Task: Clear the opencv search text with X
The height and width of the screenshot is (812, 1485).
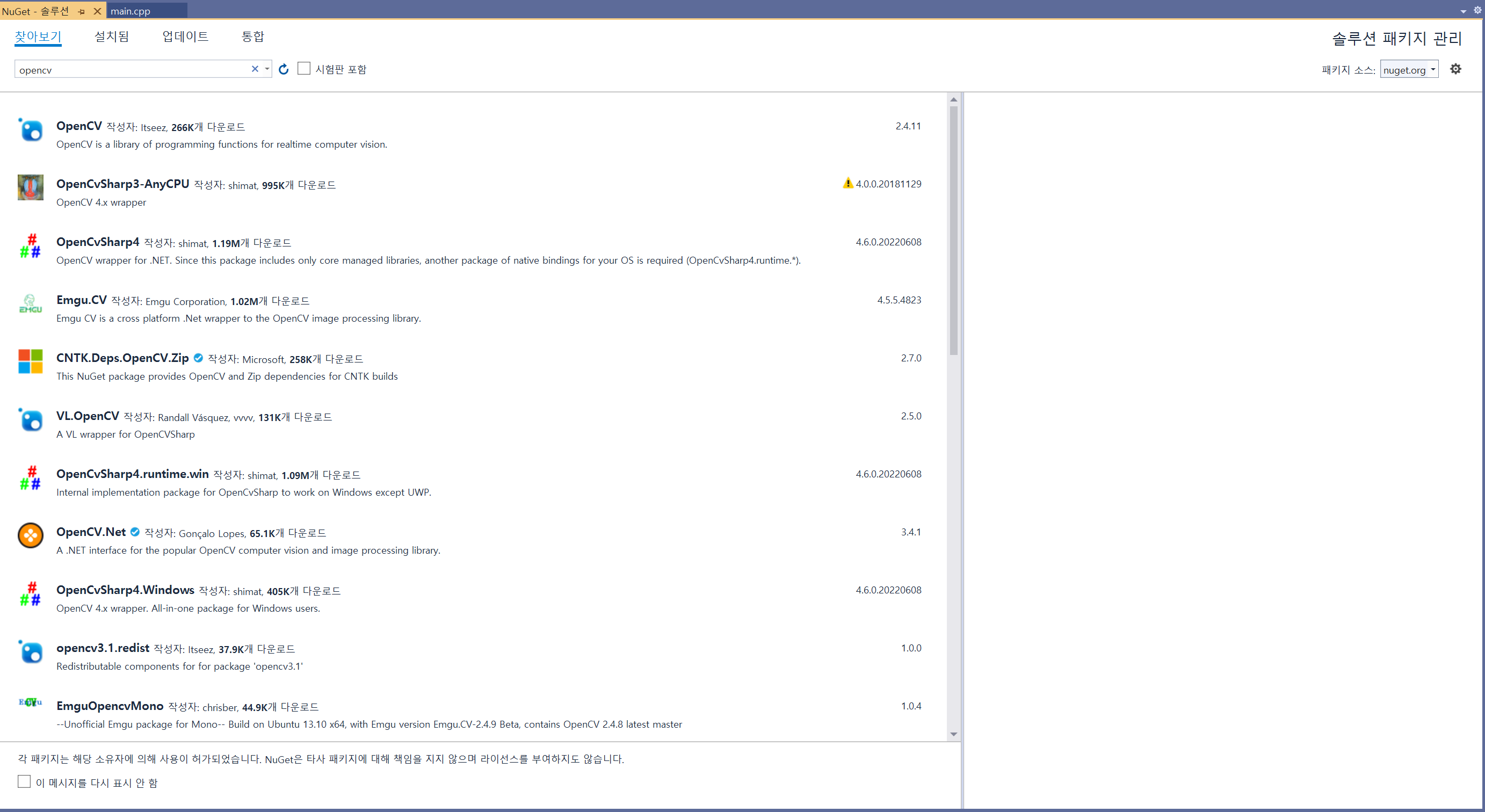Action: click(255, 69)
